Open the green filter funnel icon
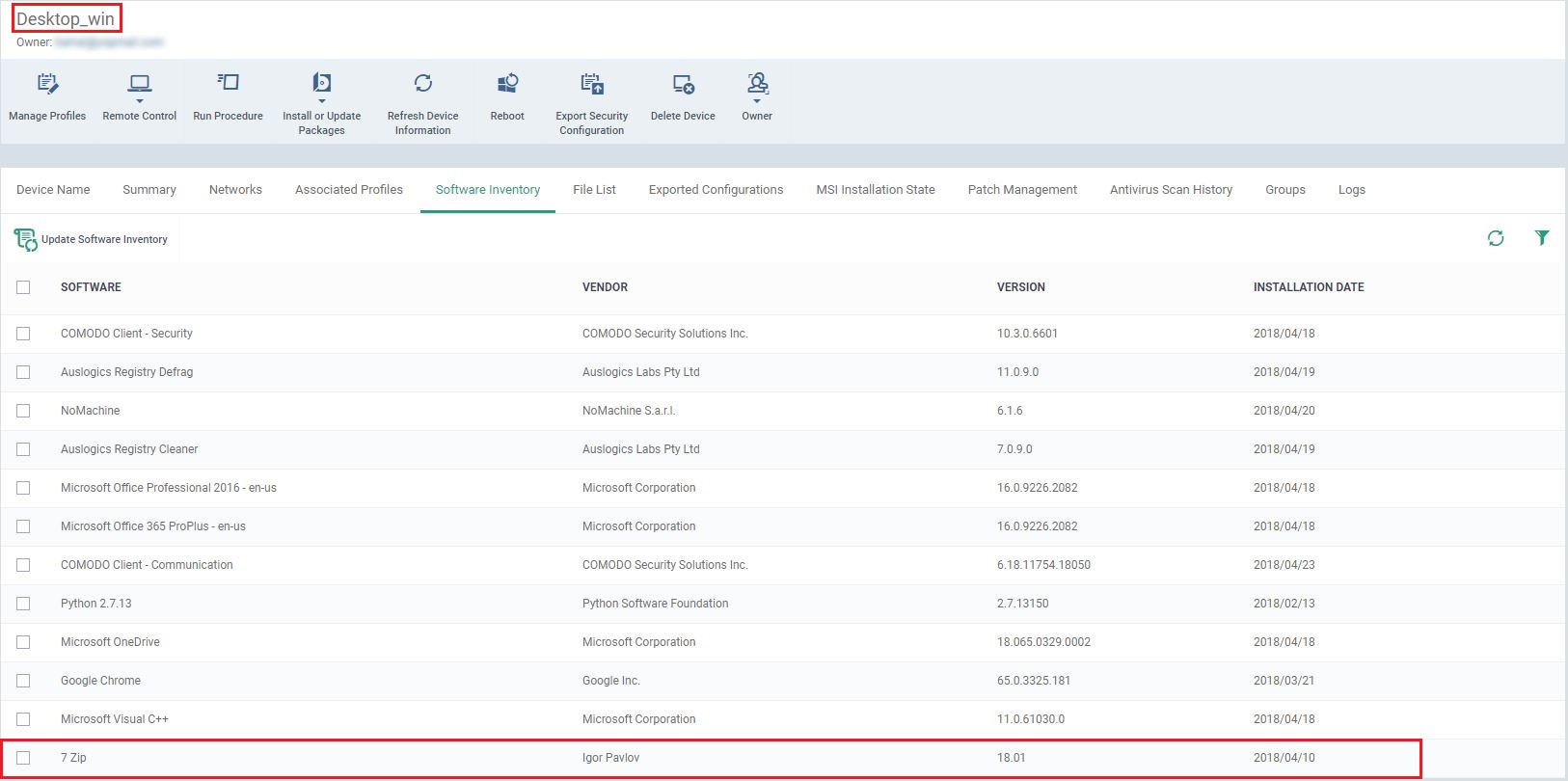This screenshot has height=781, width=1568. coord(1542,237)
